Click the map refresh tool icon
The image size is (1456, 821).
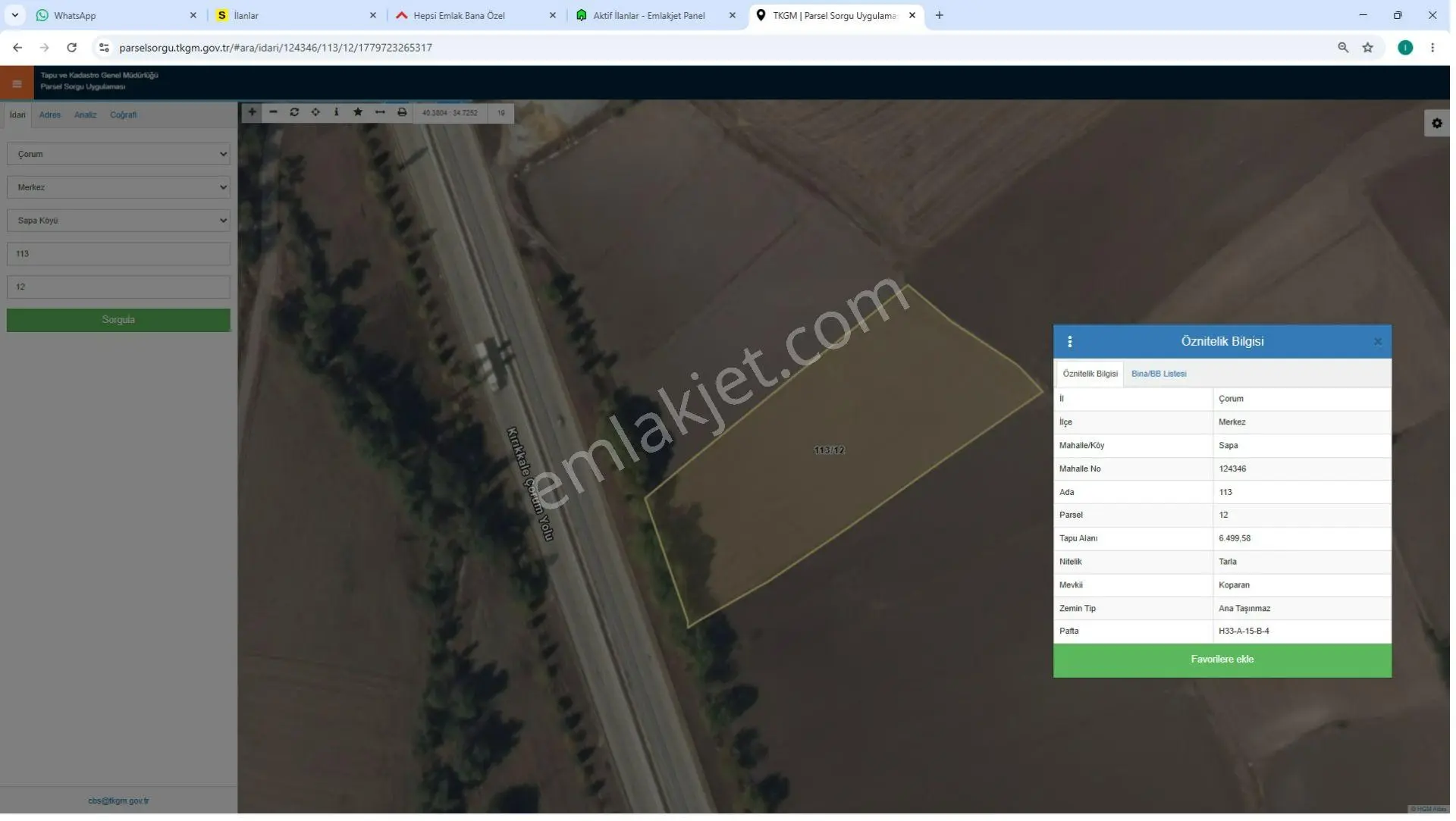click(294, 112)
